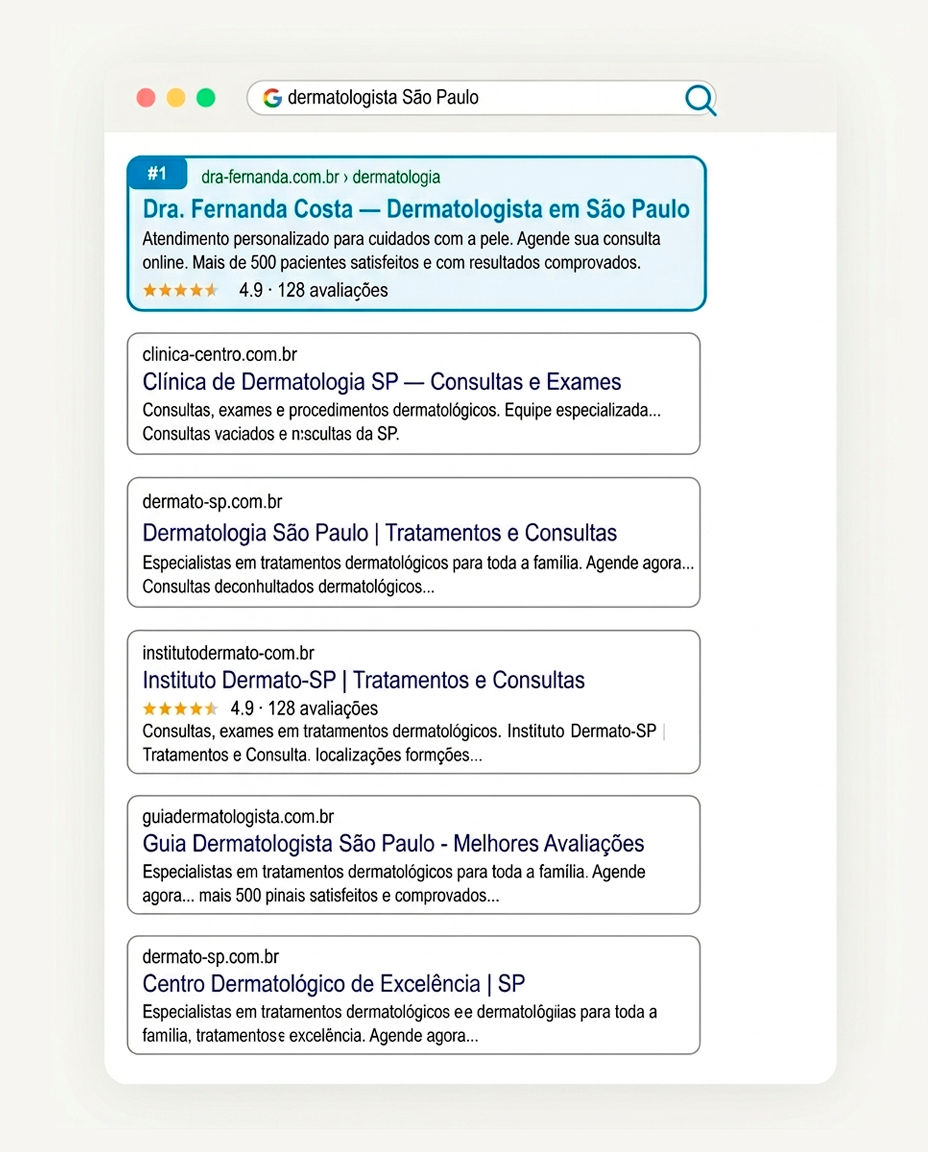Click star rating of Dra. Fernanda Costa result
The image size is (928, 1152).
[x=181, y=290]
